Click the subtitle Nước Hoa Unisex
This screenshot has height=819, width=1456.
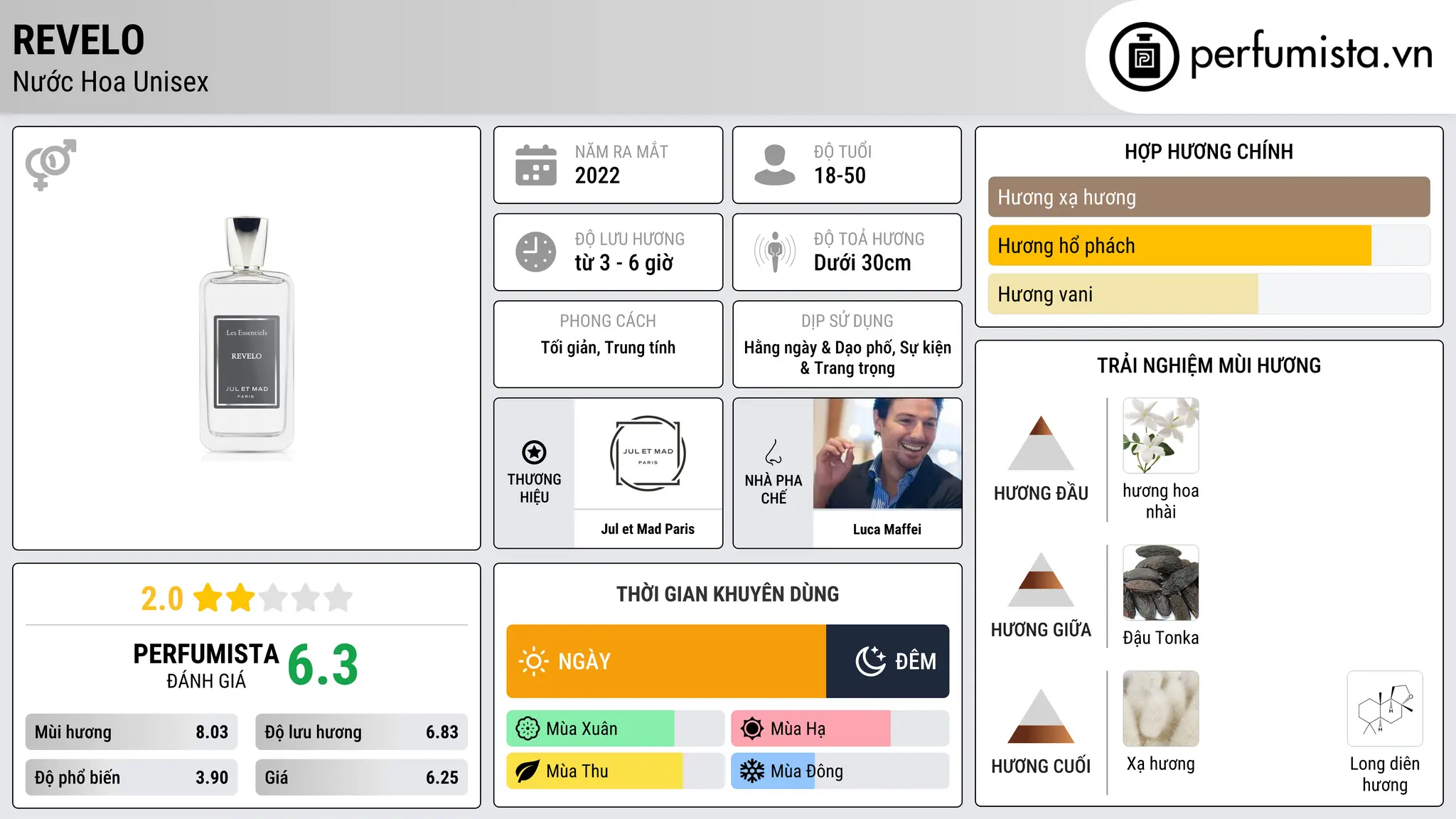click(x=111, y=82)
